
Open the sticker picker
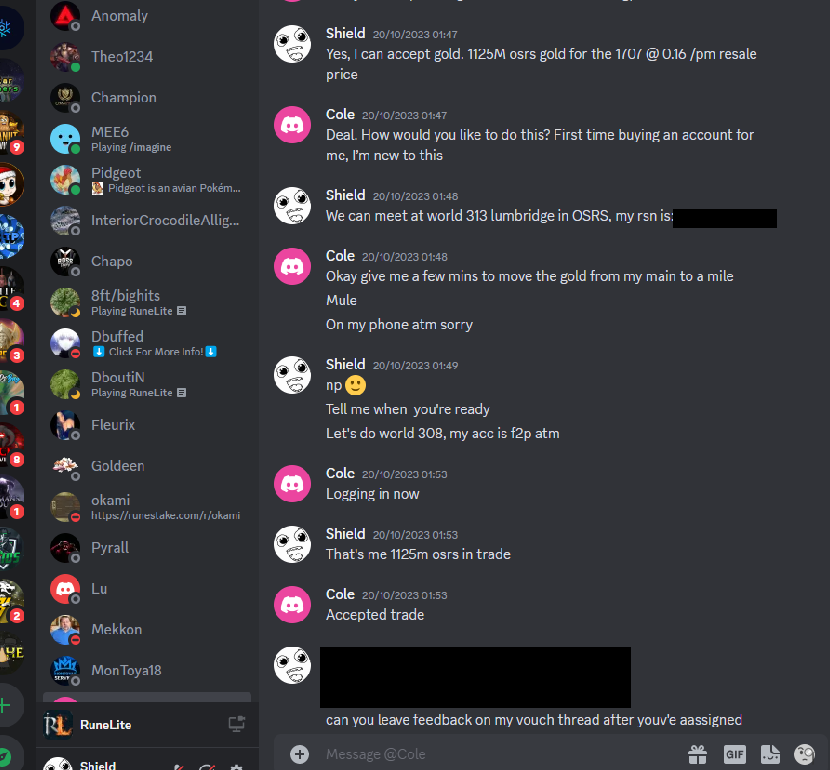[x=770, y=754]
